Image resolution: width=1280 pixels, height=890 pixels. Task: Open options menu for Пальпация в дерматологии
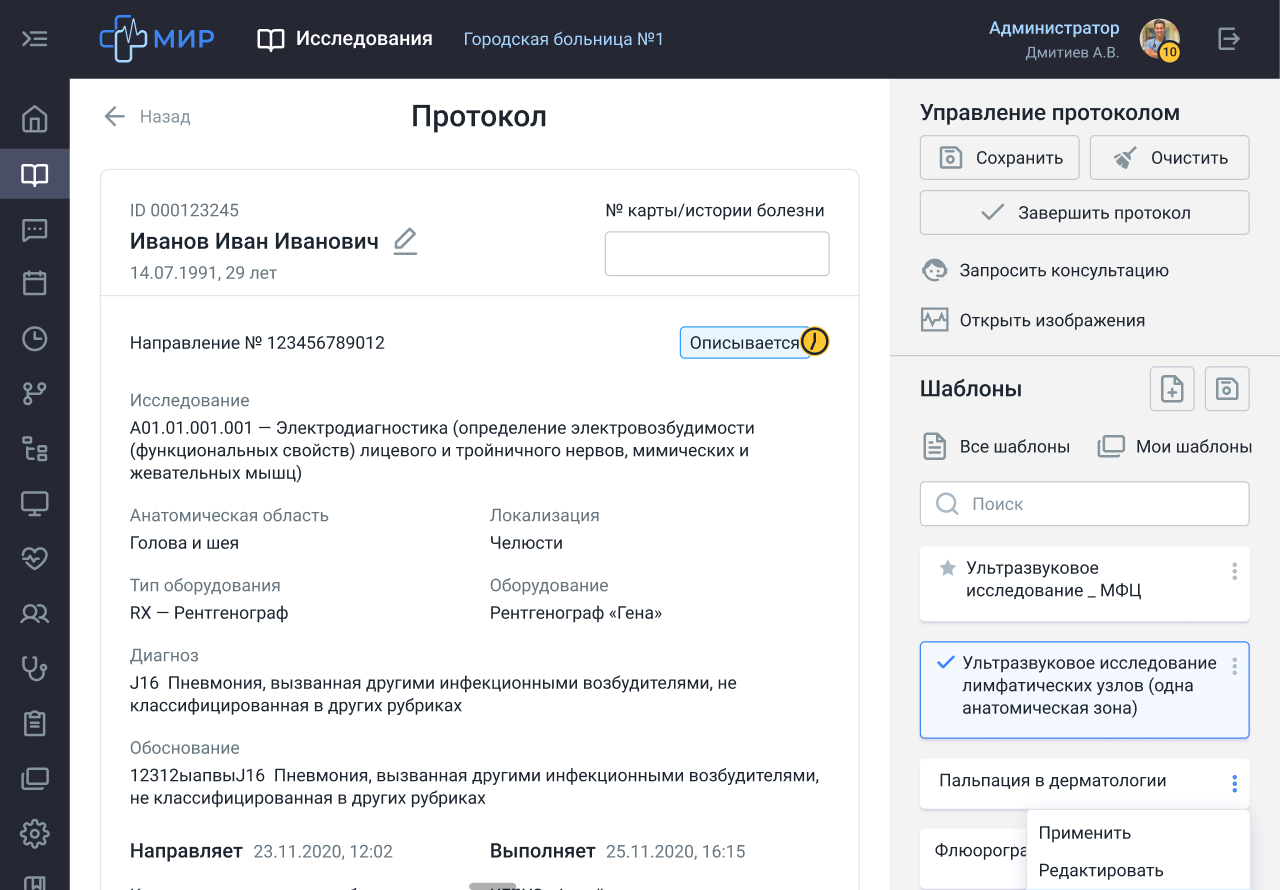pos(1235,784)
